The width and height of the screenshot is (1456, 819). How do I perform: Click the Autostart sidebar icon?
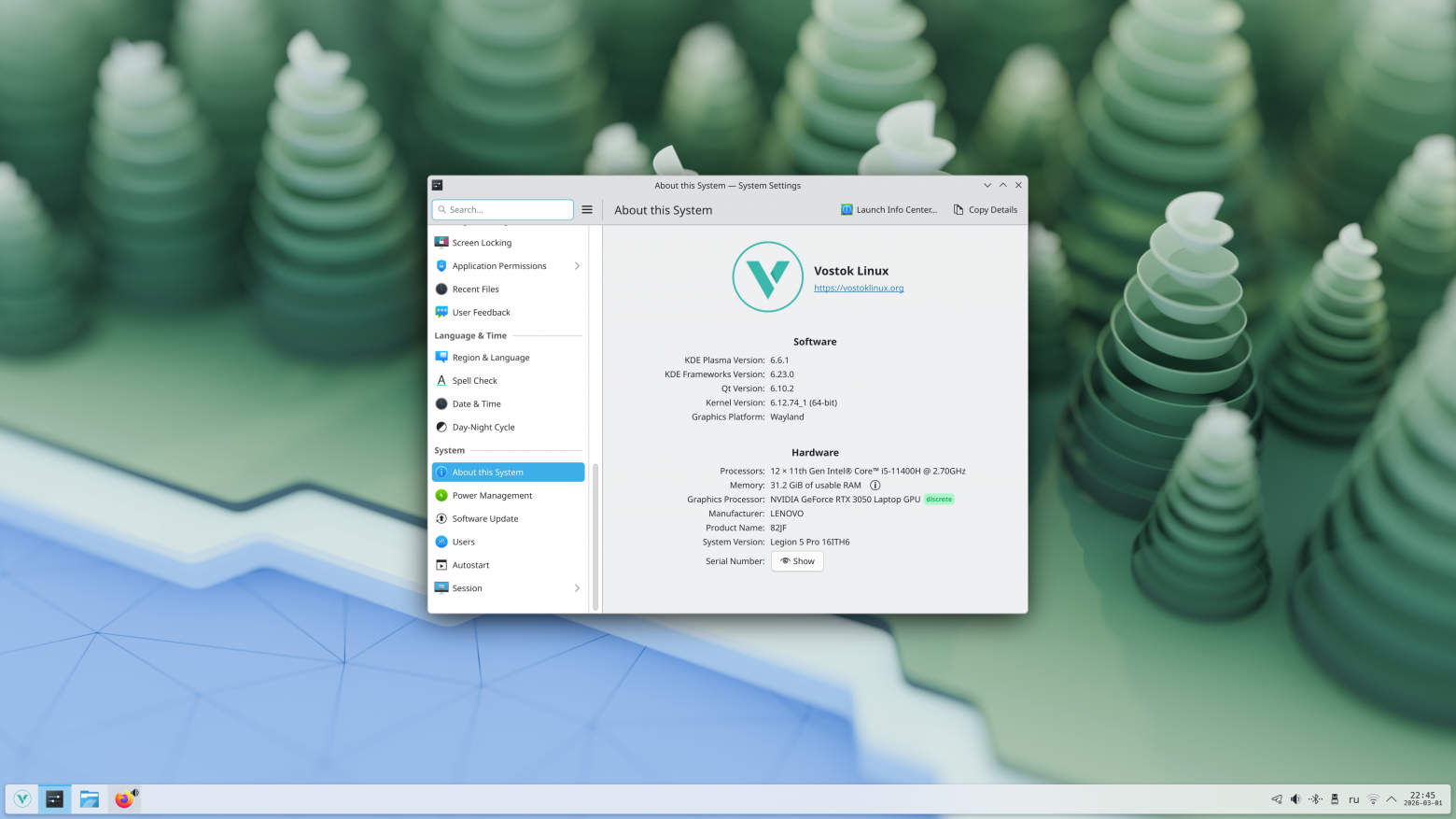coord(441,565)
